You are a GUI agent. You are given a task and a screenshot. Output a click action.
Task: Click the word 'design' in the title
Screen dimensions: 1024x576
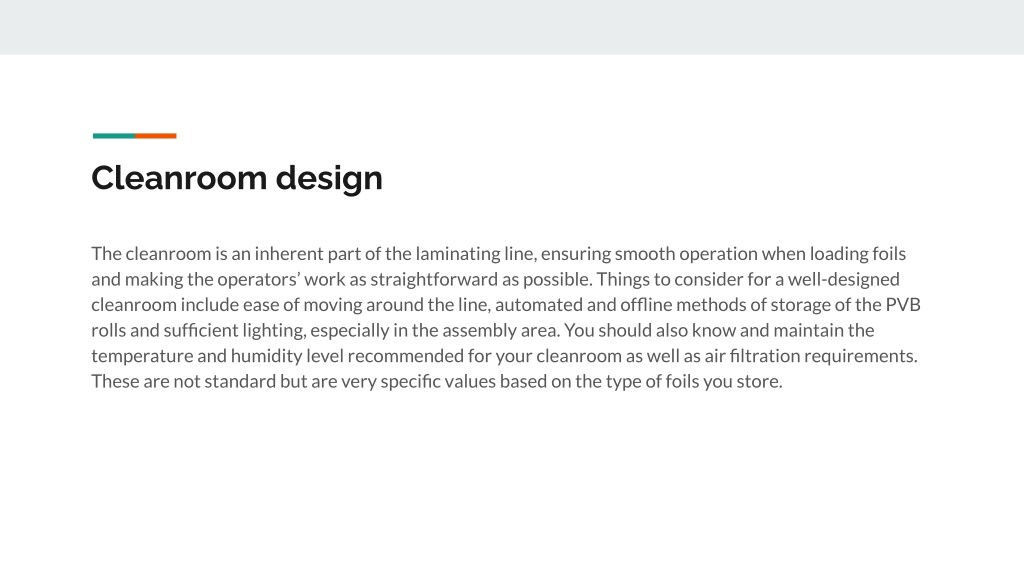coord(329,179)
